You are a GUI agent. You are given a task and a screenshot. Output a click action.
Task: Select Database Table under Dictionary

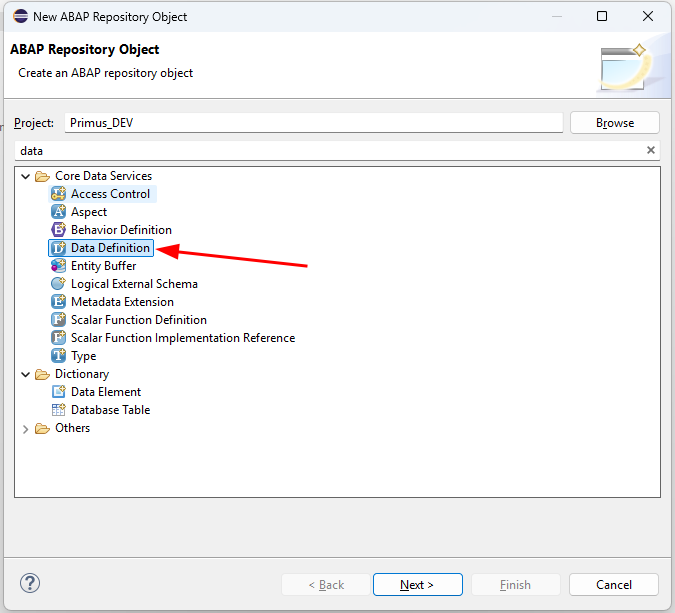click(110, 410)
